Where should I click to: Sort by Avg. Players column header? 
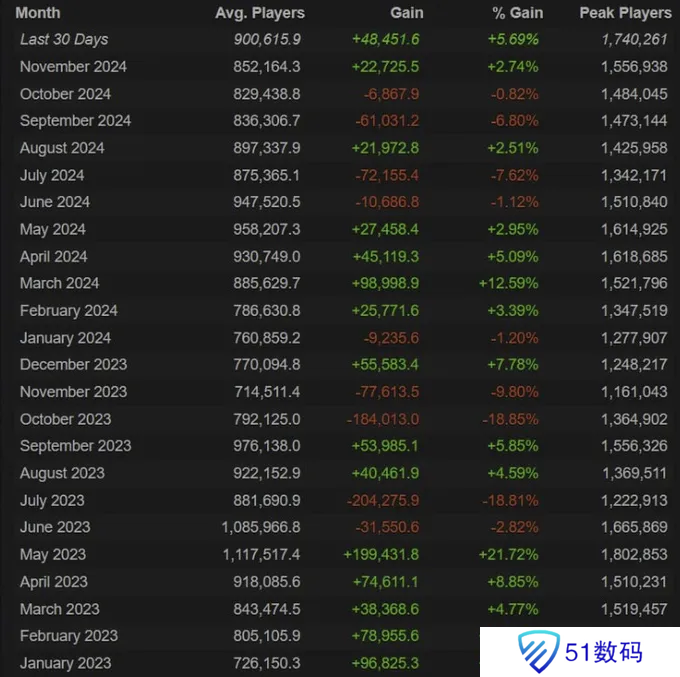click(260, 13)
